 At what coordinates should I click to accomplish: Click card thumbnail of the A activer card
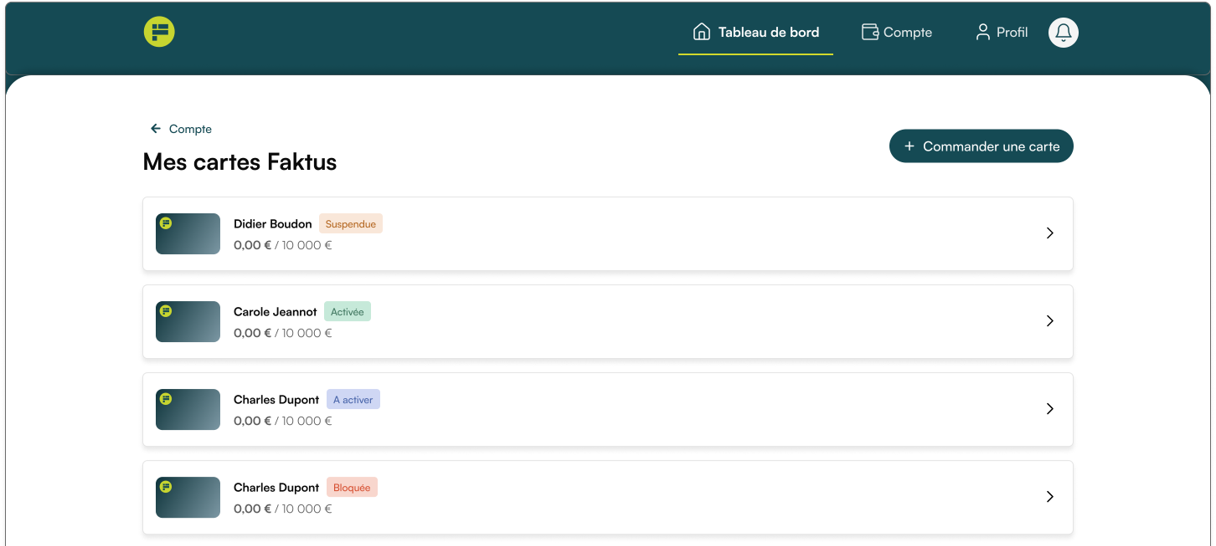[x=188, y=410]
